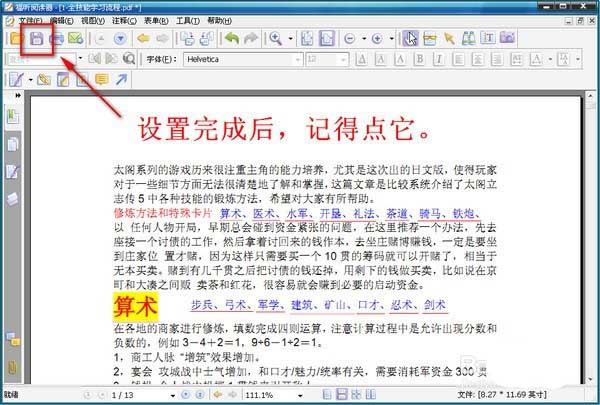Select the blue arrow drawing tool
The width and height of the screenshot is (600, 405).
(121, 79)
